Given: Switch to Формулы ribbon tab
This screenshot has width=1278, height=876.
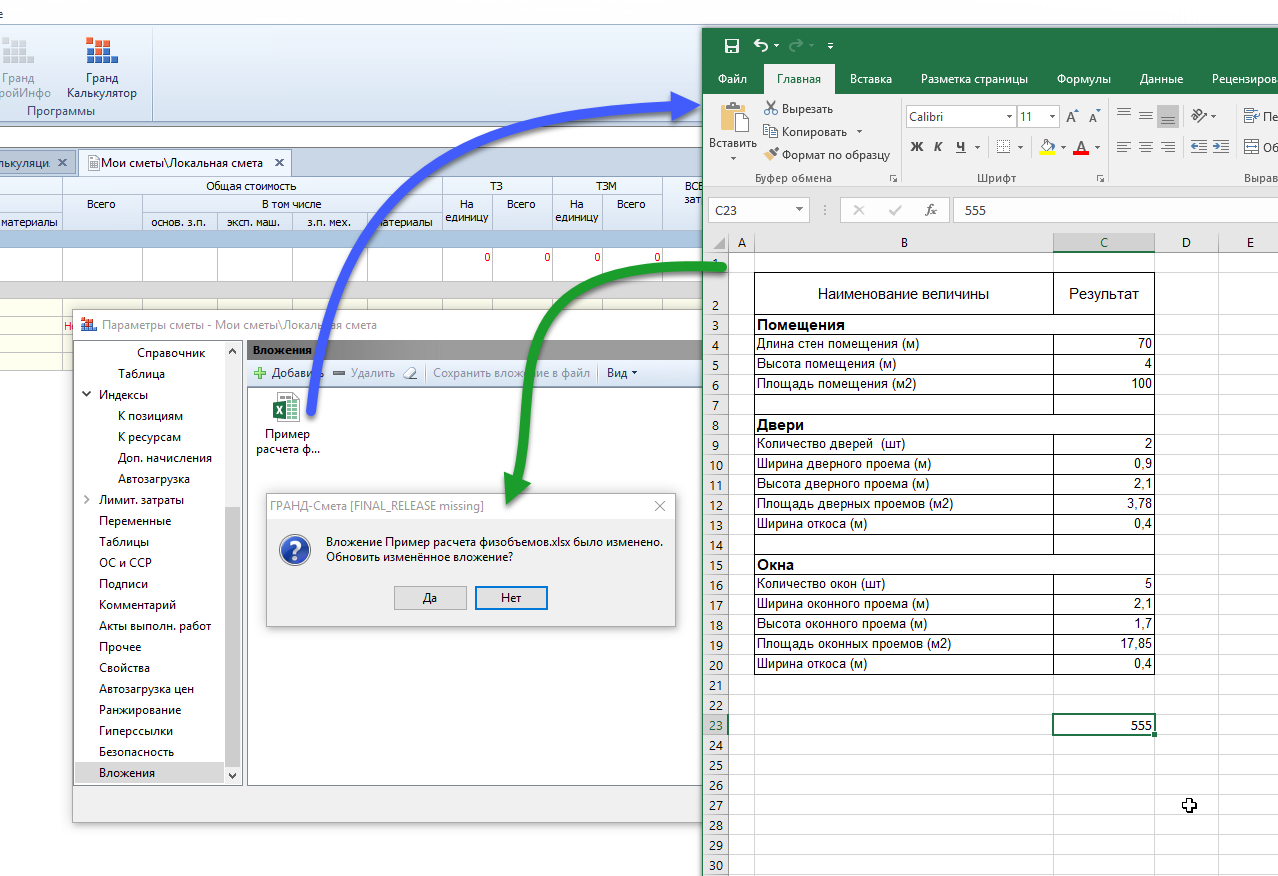Looking at the screenshot, I should (x=1084, y=79).
